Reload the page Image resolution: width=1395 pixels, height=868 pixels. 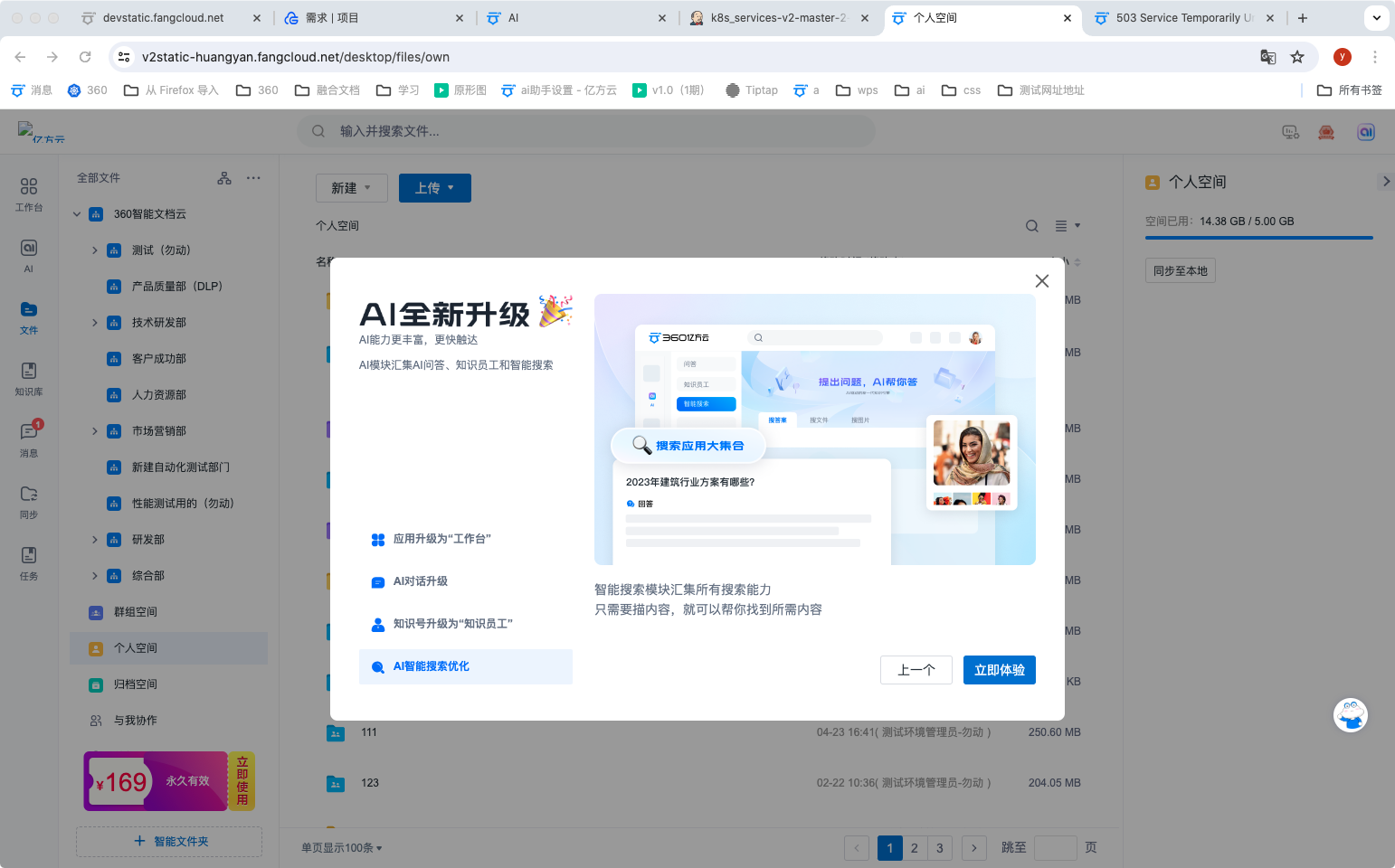click(85, 57)
